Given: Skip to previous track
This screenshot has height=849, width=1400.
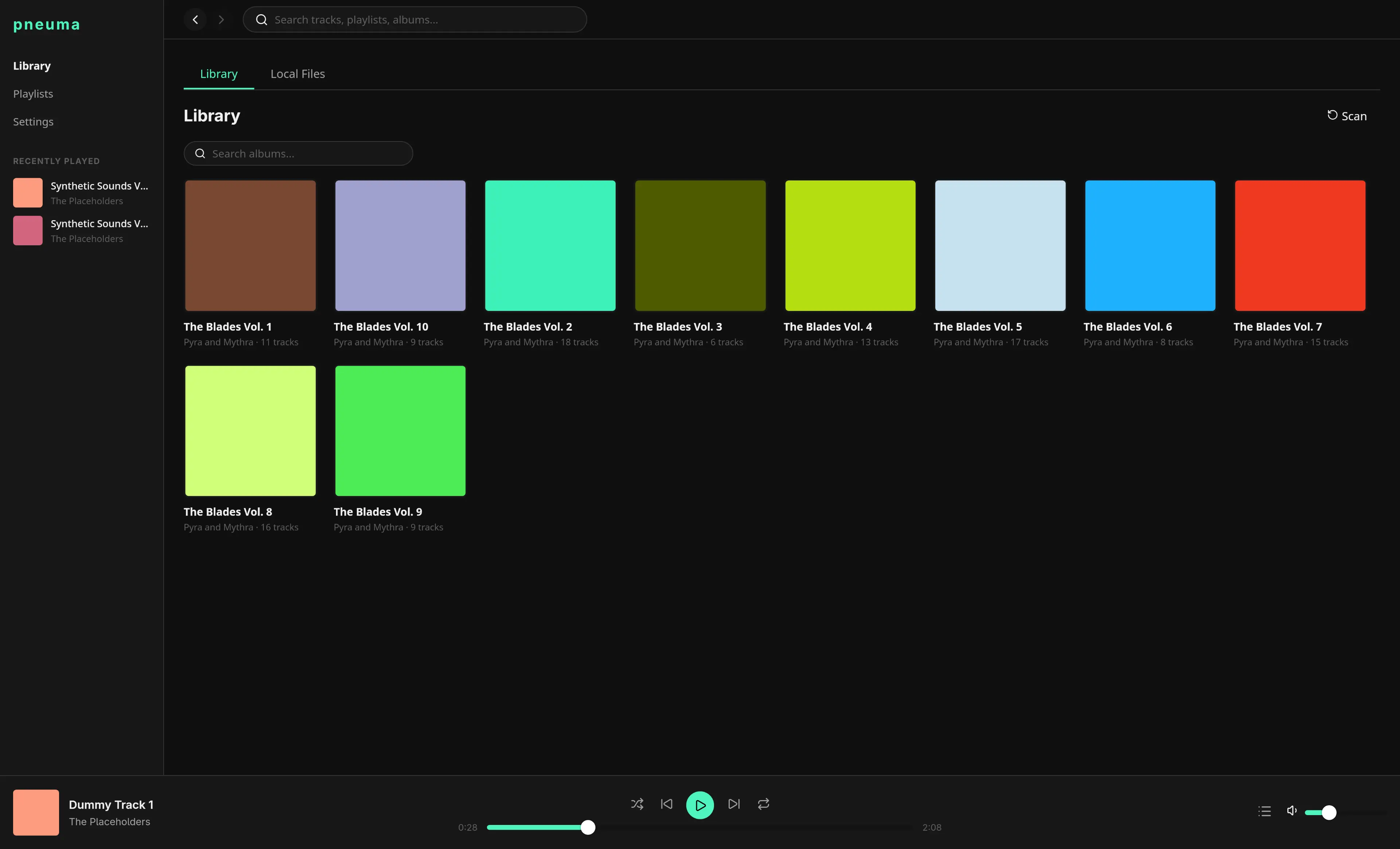Looking at the screenshot, I should tap(667, 804).
